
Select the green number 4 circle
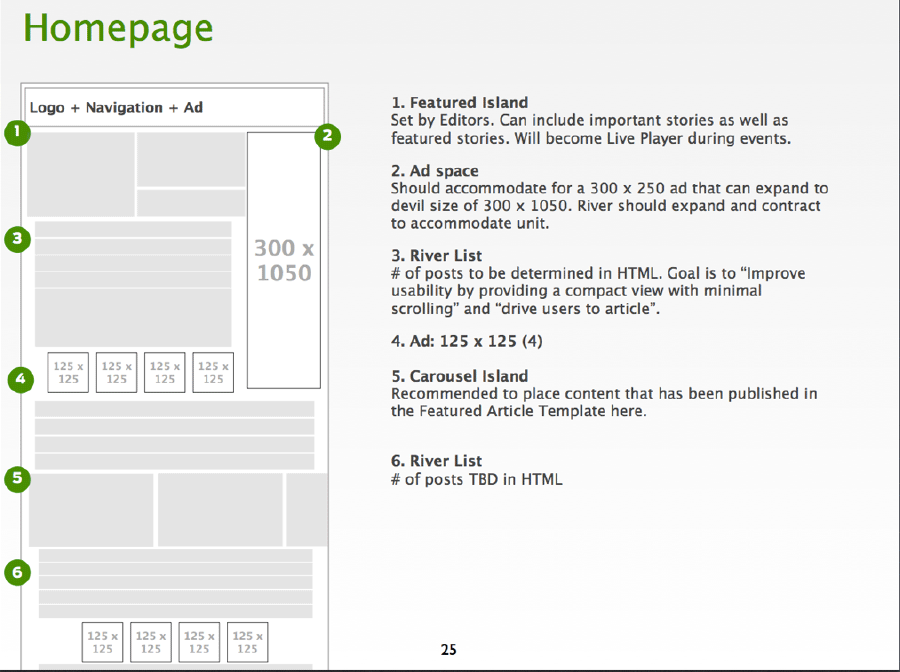click(x=22, y=379)
